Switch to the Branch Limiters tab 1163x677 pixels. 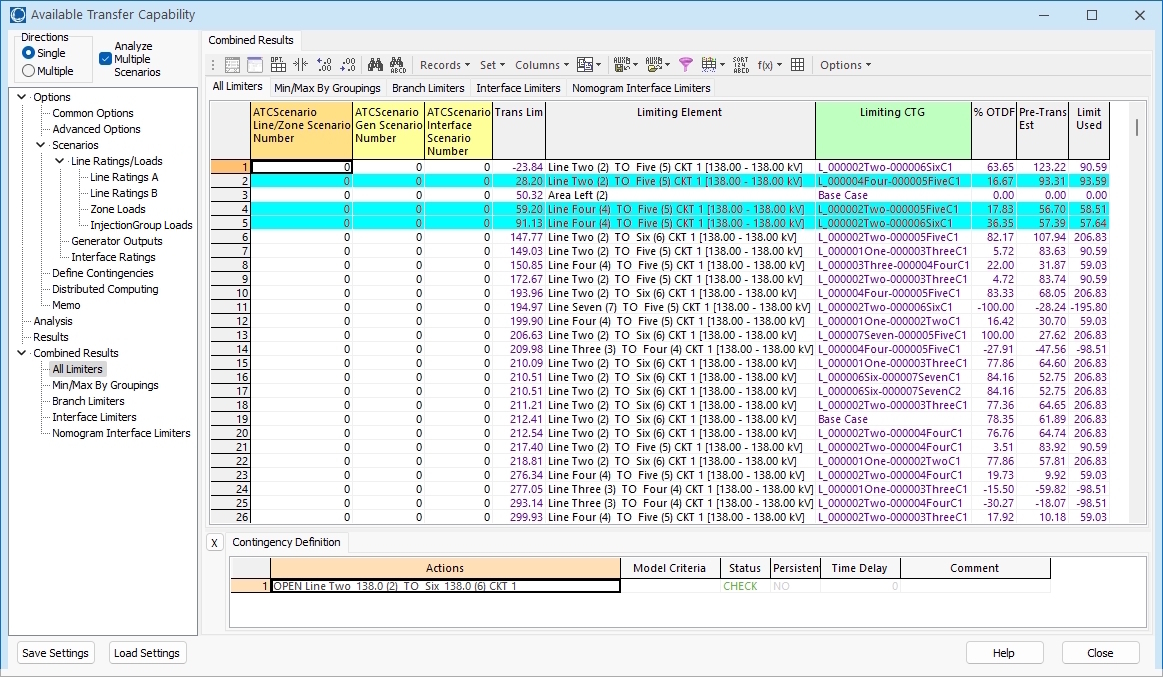[427, 88]
